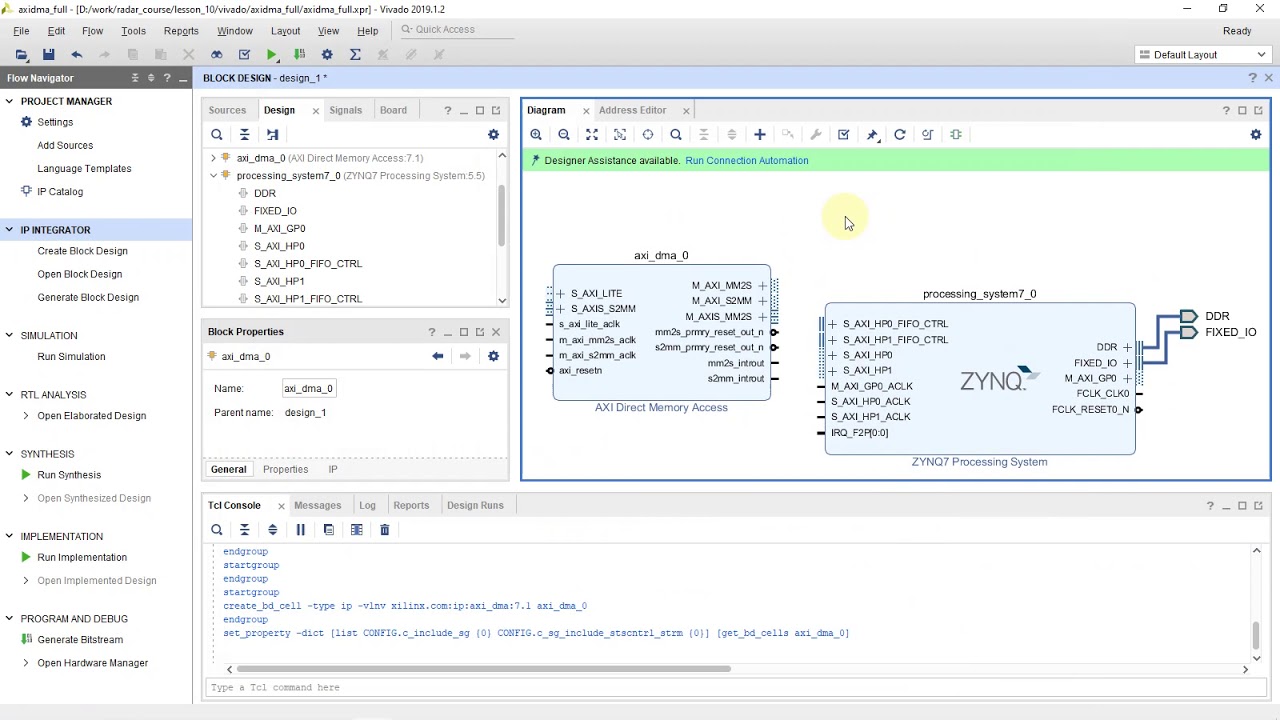The image size is (1280, 720).
Task: Click Run Implementation
Action: [82, 557]
